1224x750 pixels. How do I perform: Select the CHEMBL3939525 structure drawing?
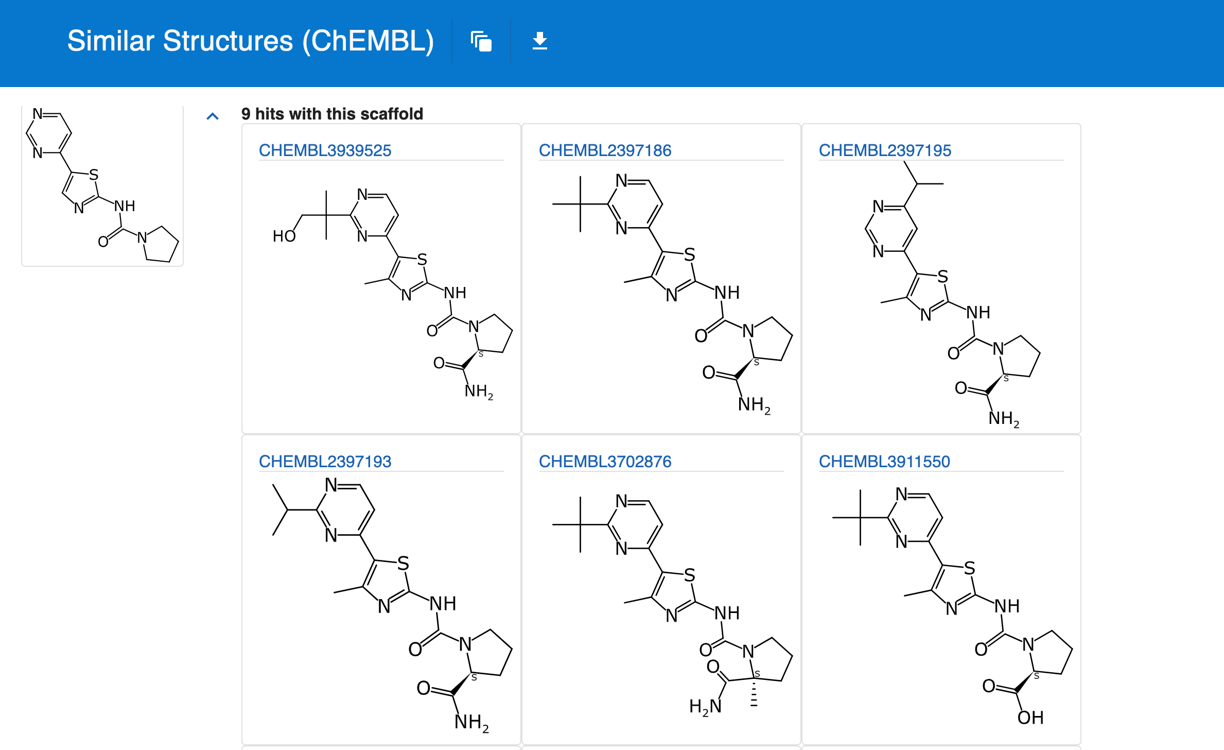point(380,290)
